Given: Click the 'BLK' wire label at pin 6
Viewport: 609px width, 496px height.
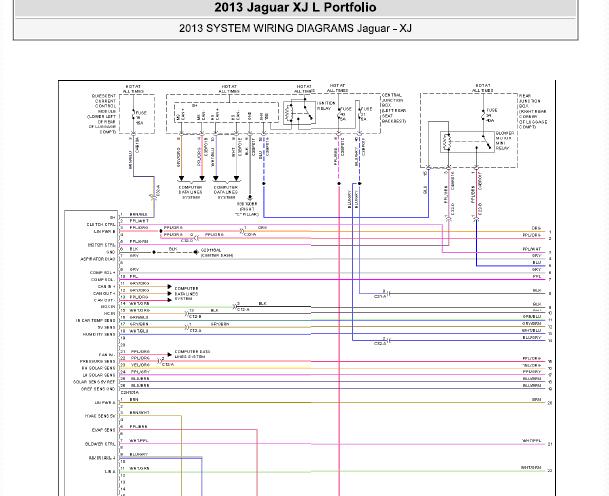Looking at the screenshot, I should pyautogui.click(x=134, y=249).
